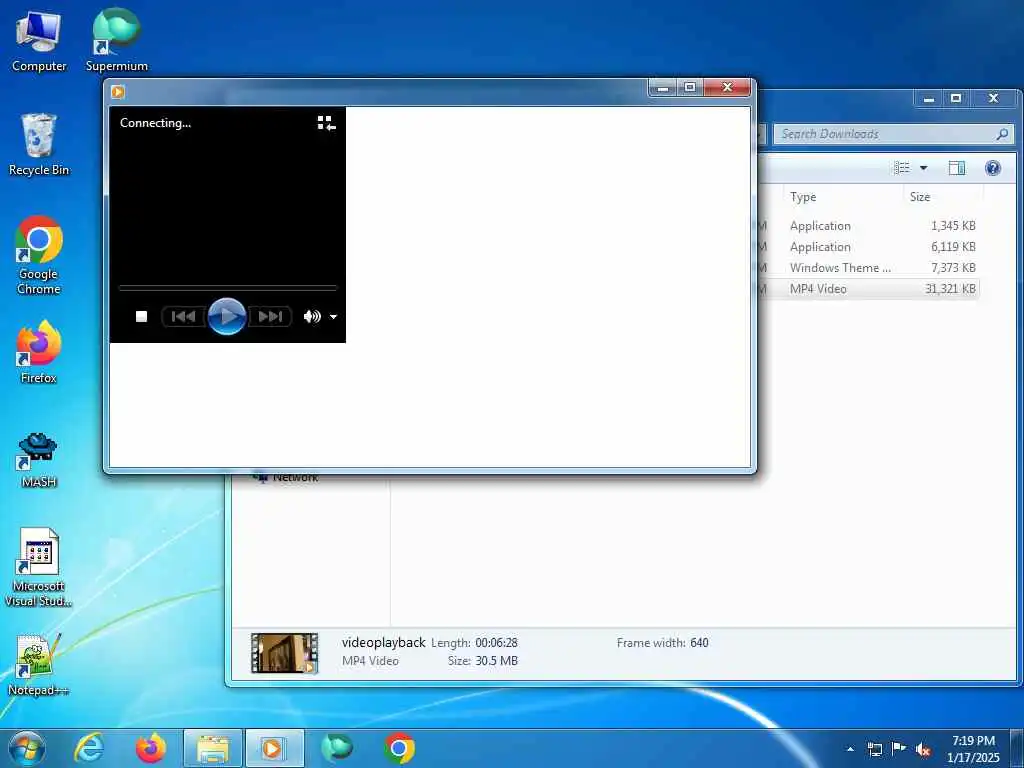Stop playback with the square stop button
Viewport: 1024px width, 768px height.
click(x=141, y=317)
